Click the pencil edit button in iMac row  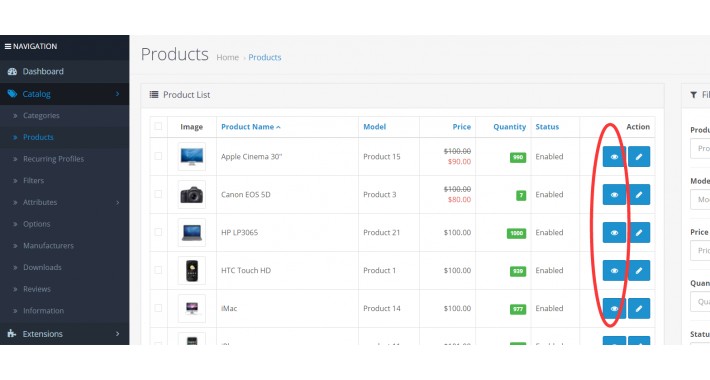pos(639,308)
